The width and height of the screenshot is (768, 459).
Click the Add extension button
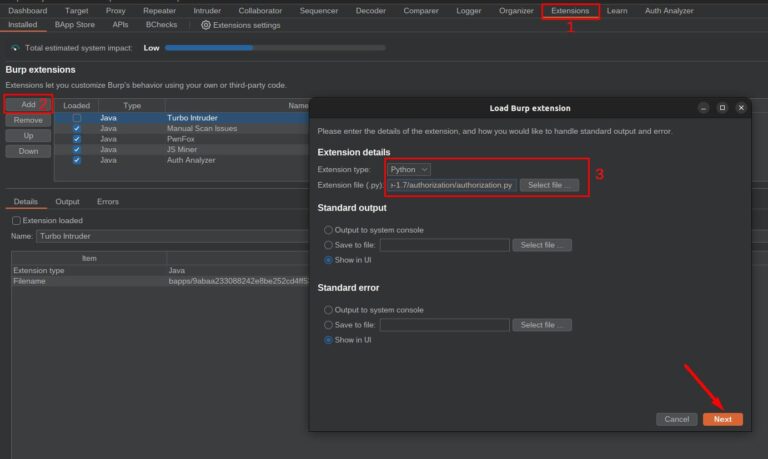coord(28,104)
